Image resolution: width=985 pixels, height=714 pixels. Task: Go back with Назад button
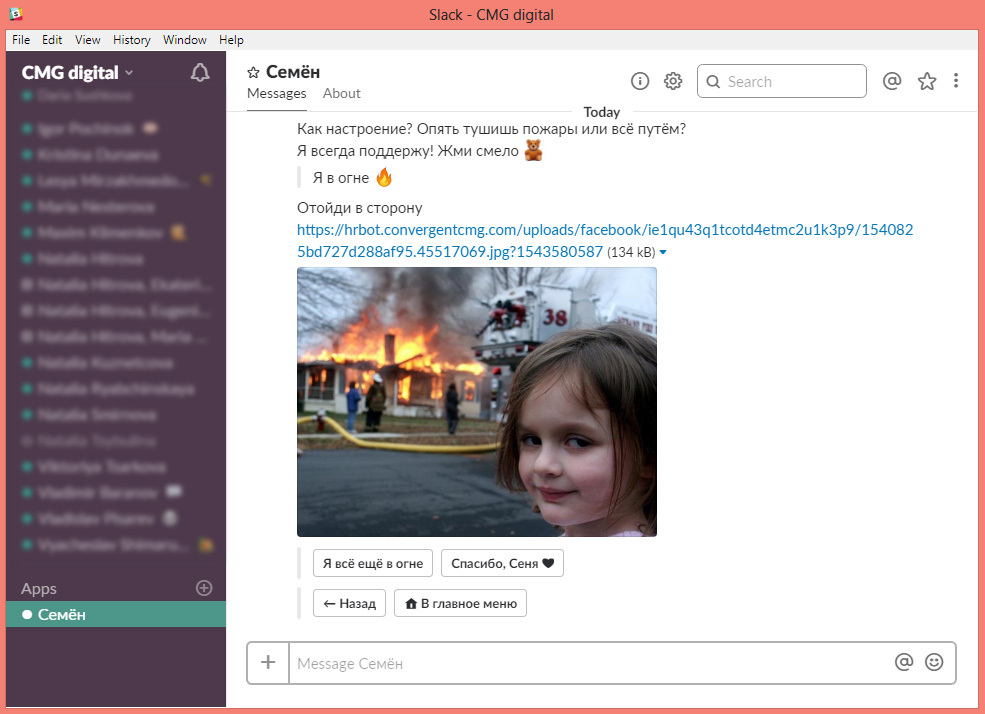[x=349, y=603]
